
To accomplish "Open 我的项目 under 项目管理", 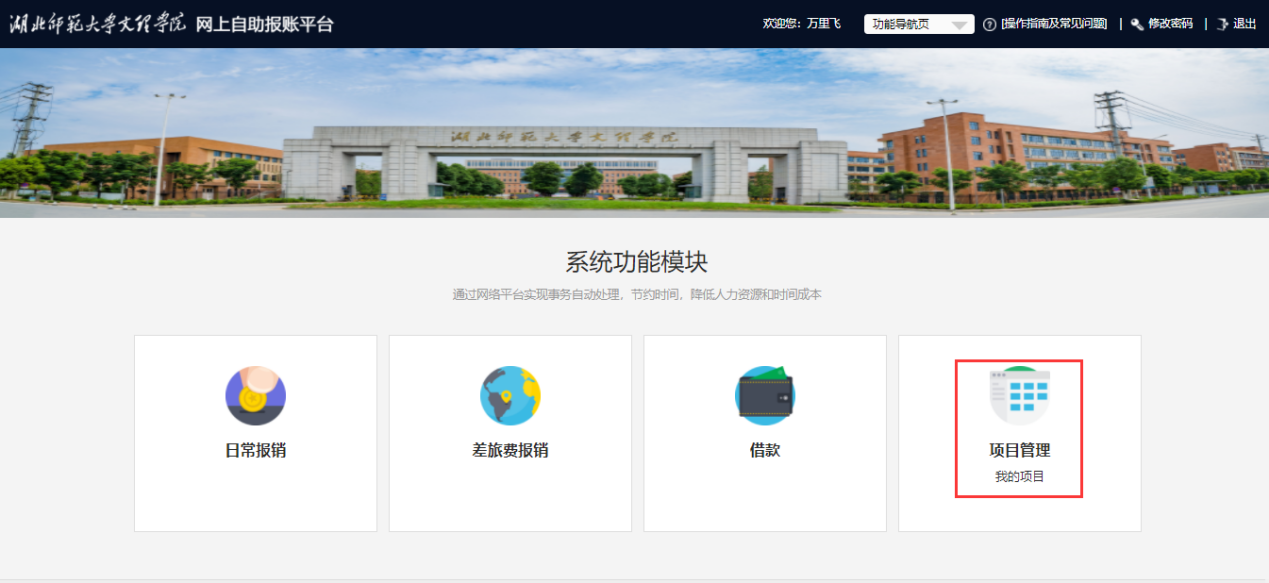I will [x=1019, y=477].
